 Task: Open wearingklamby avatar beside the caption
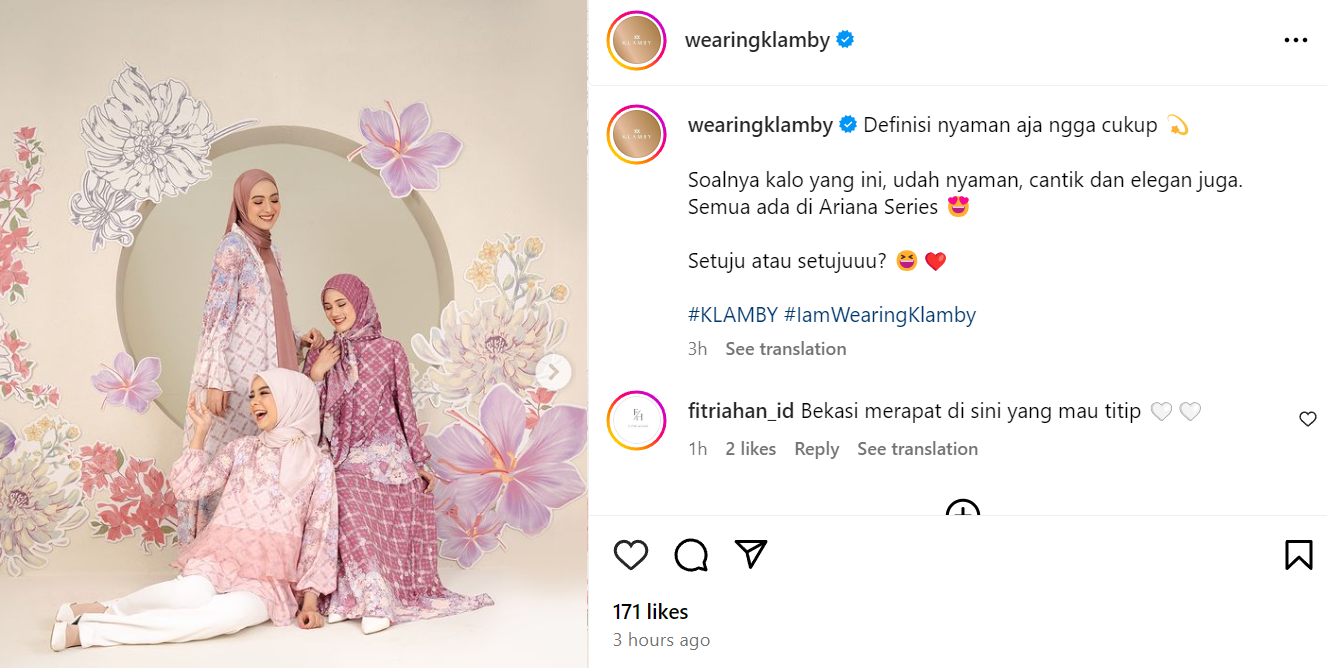coord(636,134)
